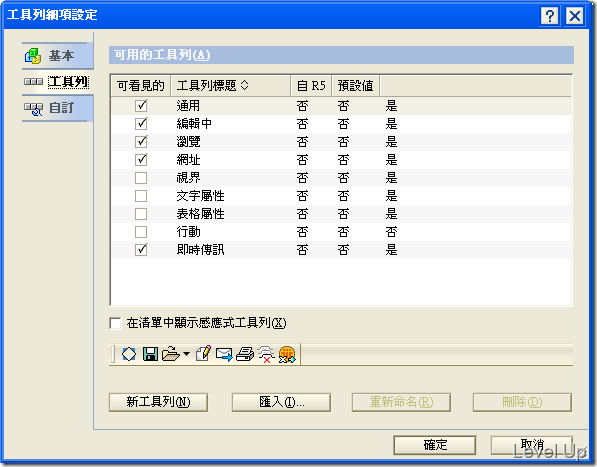The height and width of the screenshot is (467, 597).
Task: Click the edit document pencil icon
Action: pyautogui.click(x=203, y=354)
